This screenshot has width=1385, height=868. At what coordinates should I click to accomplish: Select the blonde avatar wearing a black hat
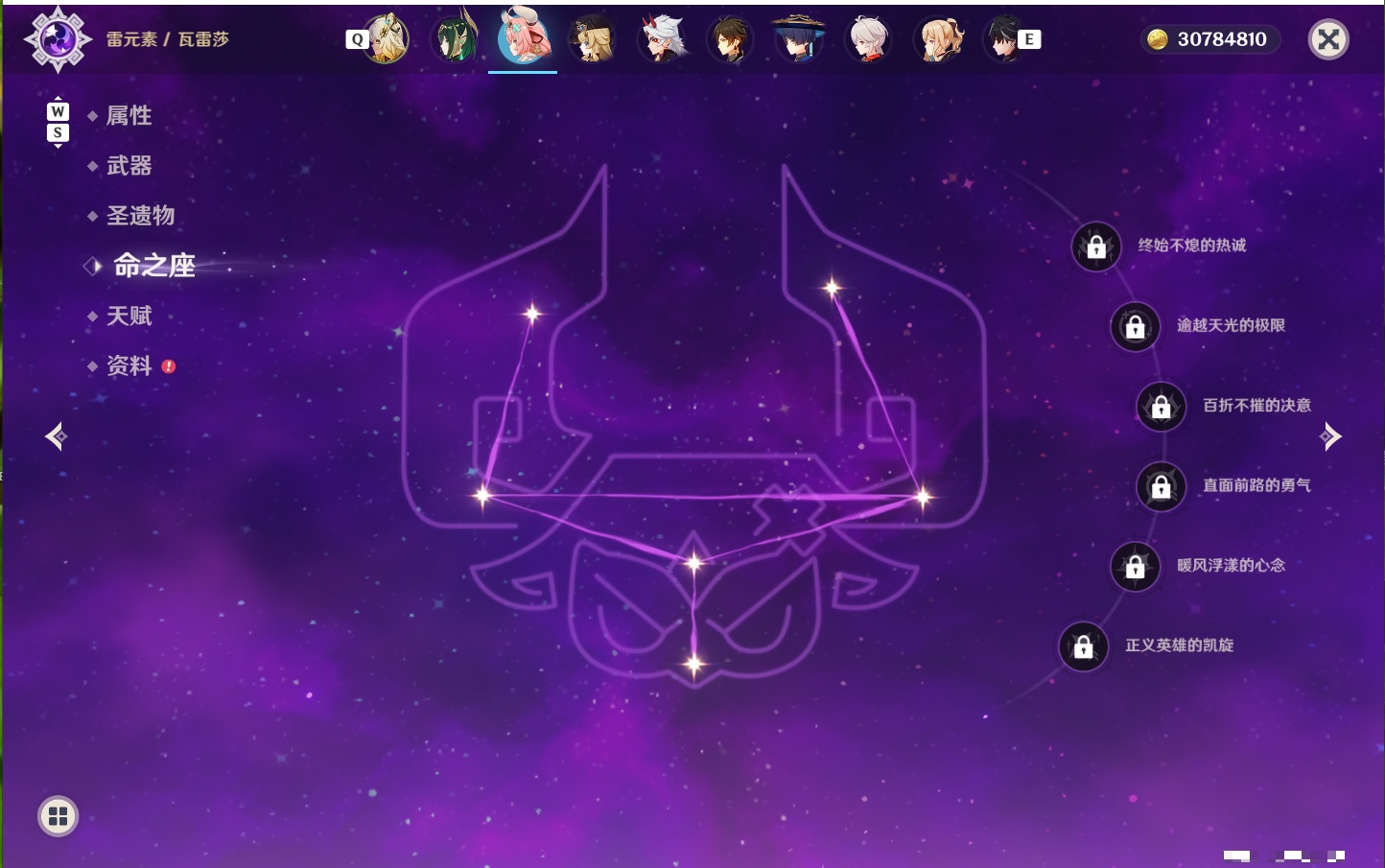point(592,38)
